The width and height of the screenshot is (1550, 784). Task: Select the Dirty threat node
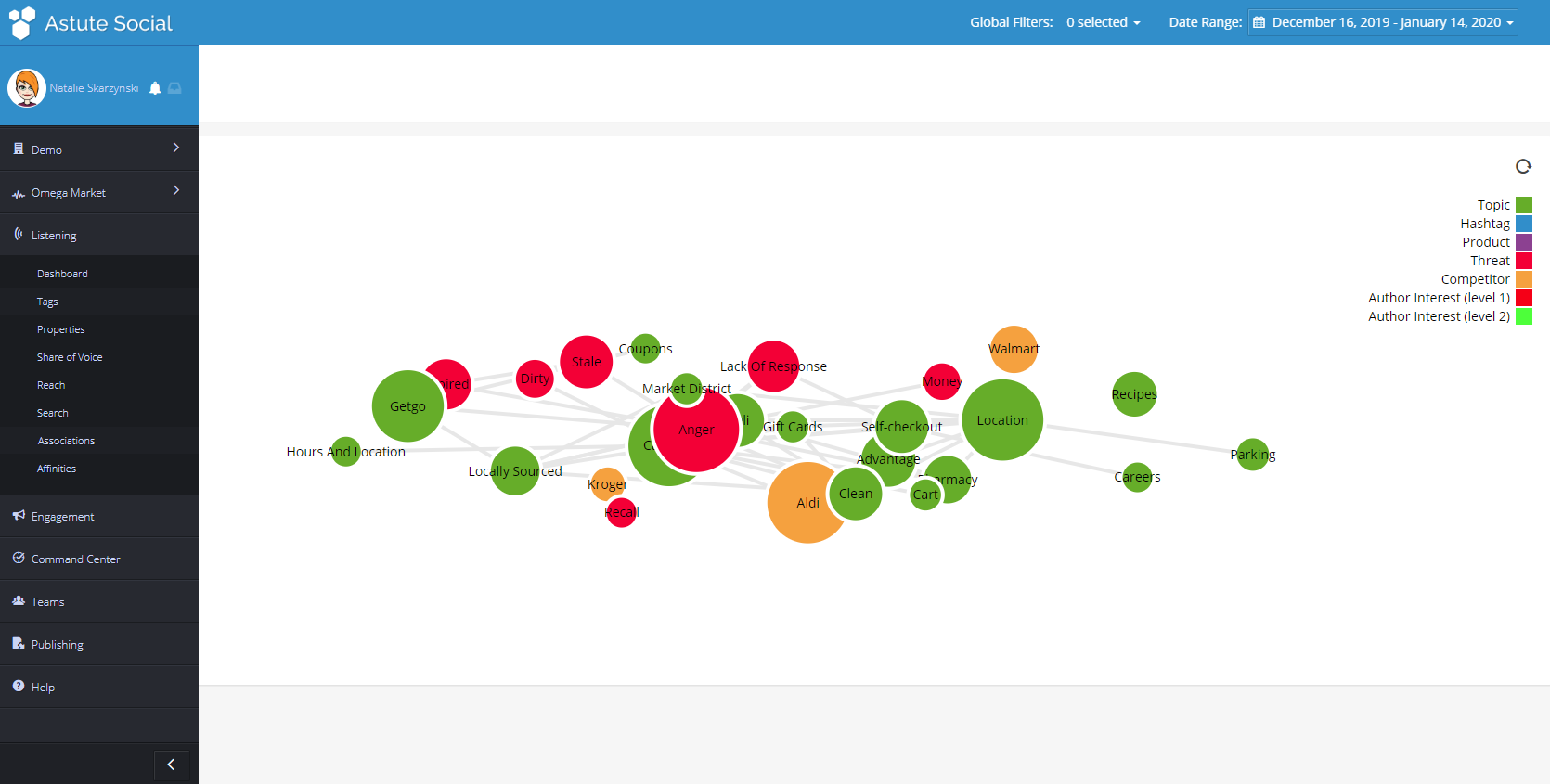[535, 379]
